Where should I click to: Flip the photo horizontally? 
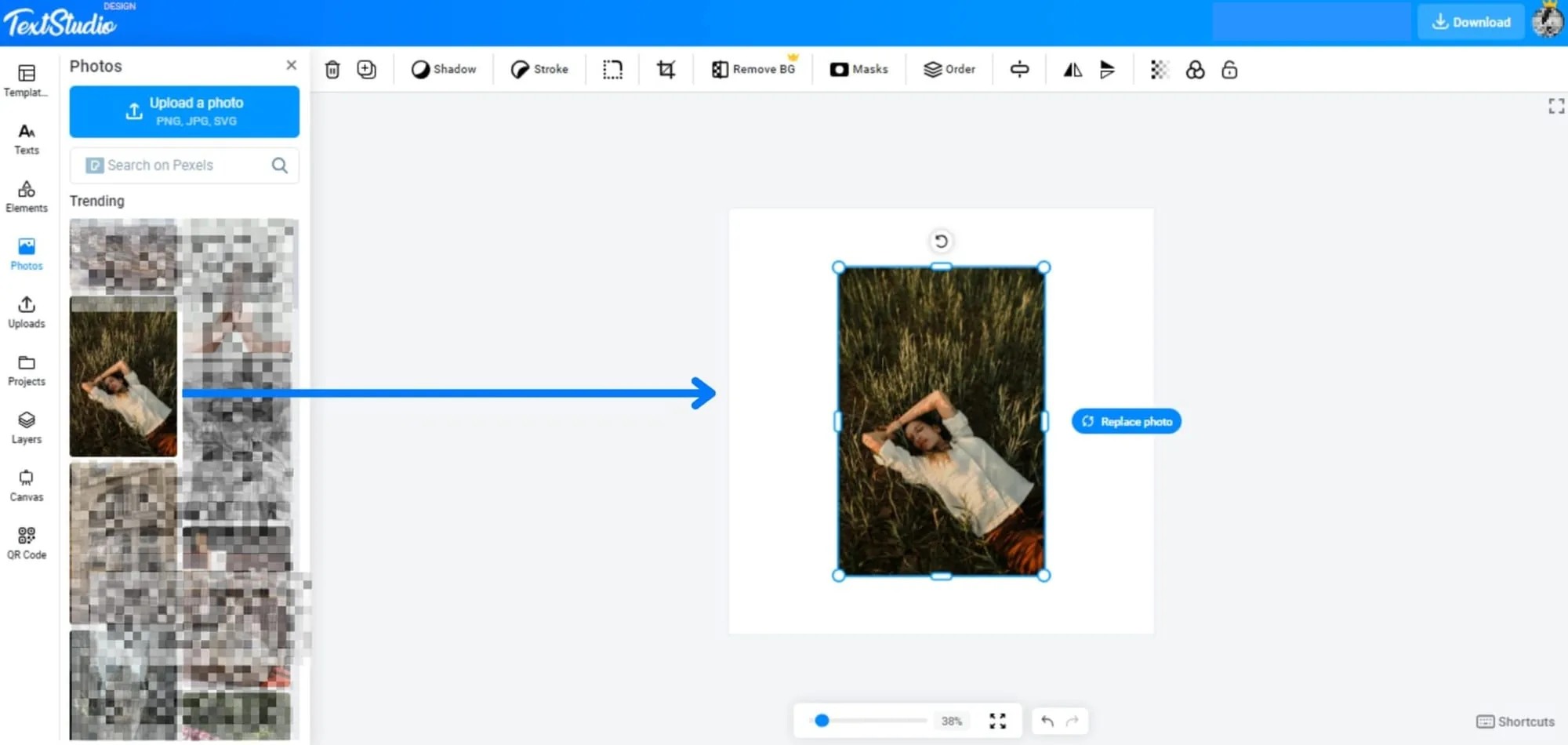click(1073, 70)
